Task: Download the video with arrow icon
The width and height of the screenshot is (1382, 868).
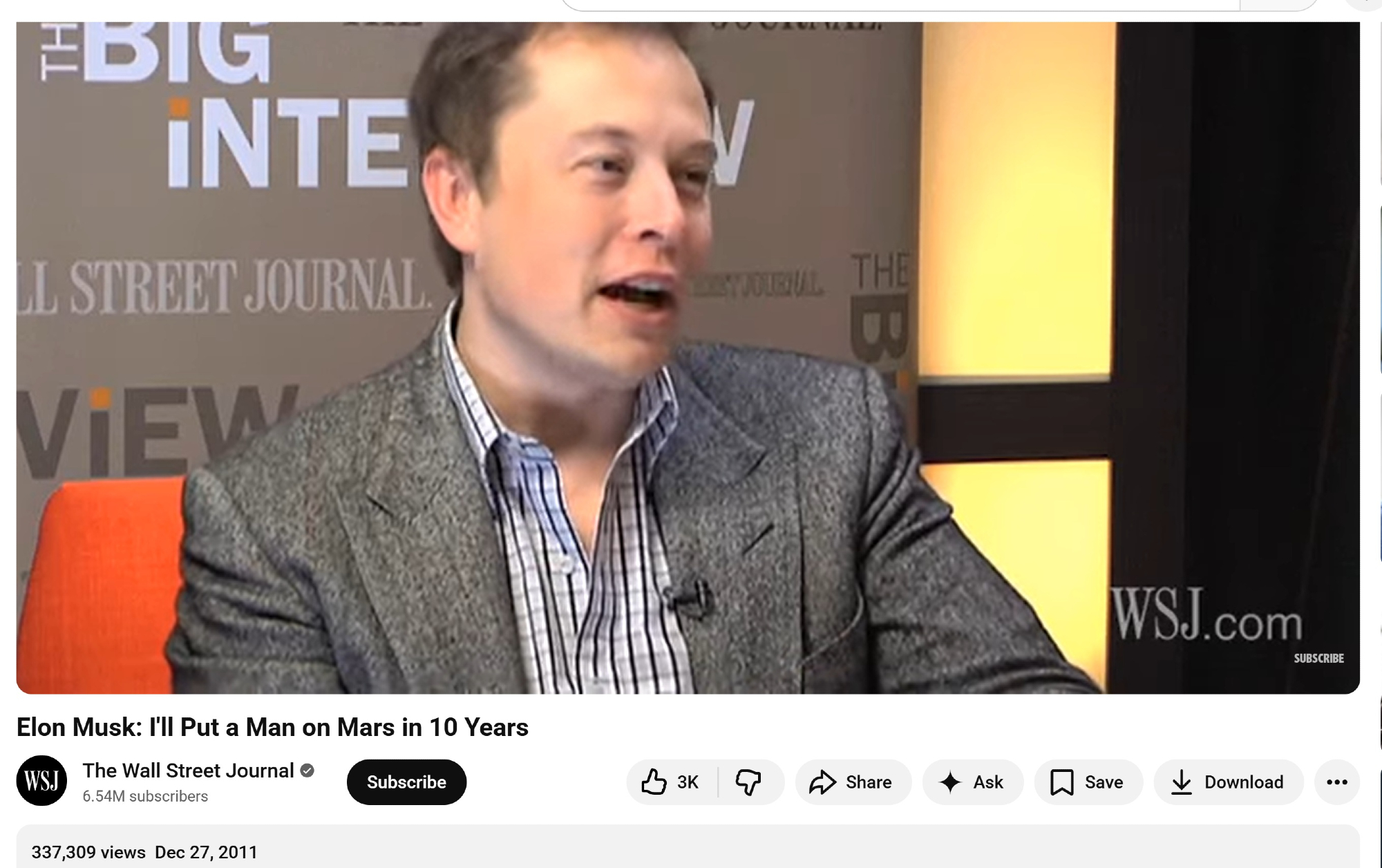Action: click(1228, 782)
